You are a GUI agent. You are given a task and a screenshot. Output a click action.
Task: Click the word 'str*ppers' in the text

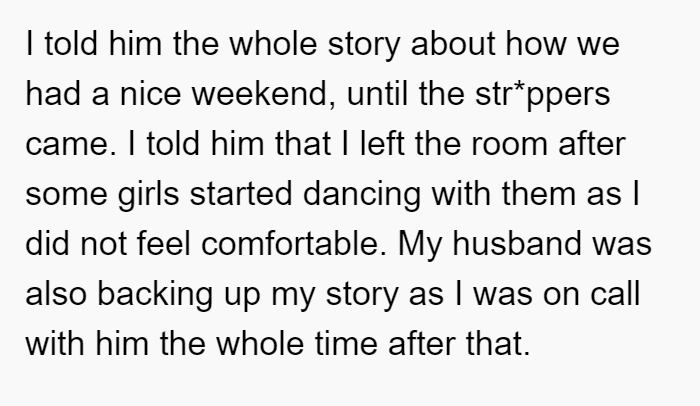click(x=542, y=96)
